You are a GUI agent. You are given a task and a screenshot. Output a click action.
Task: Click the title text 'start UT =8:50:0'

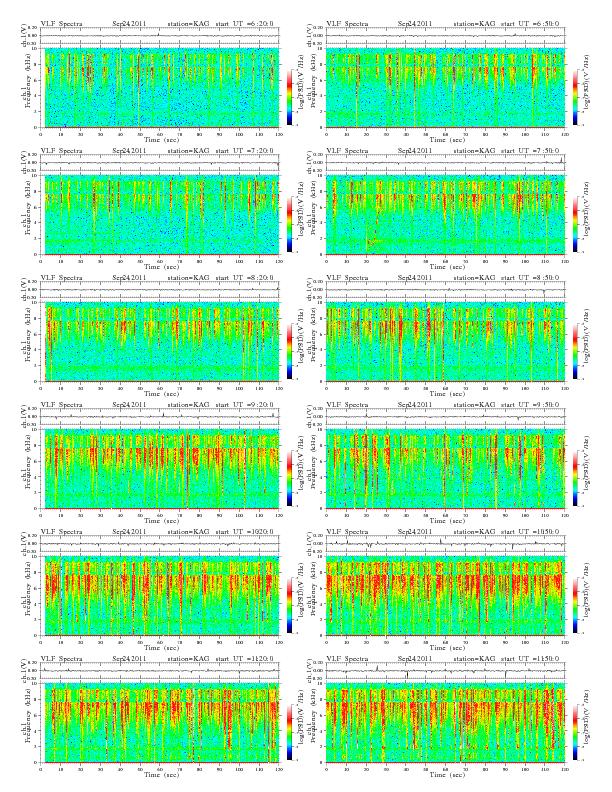(x=530, y=277)
